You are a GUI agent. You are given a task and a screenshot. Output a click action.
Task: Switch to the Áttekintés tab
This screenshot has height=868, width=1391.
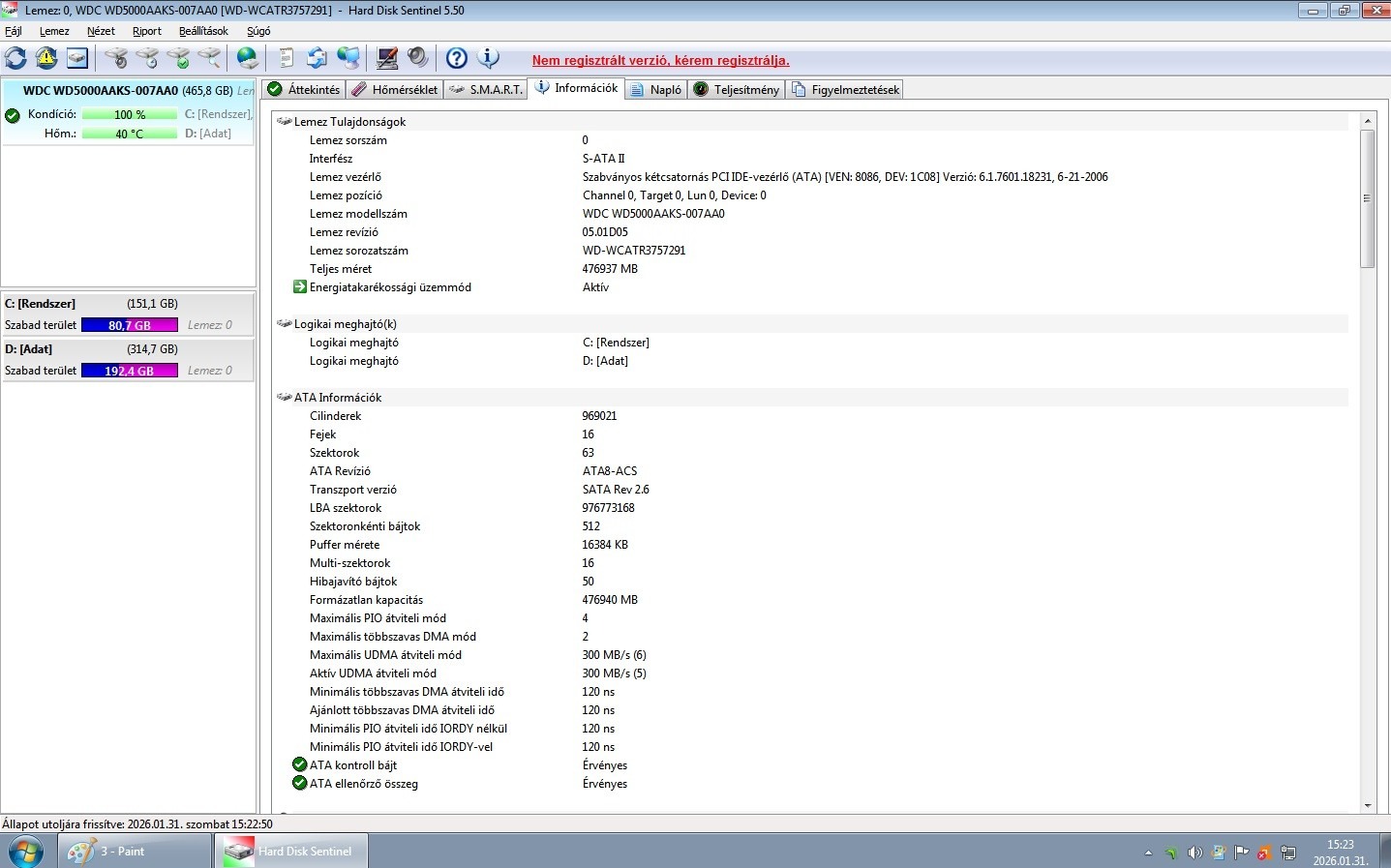tap(304, 89)
